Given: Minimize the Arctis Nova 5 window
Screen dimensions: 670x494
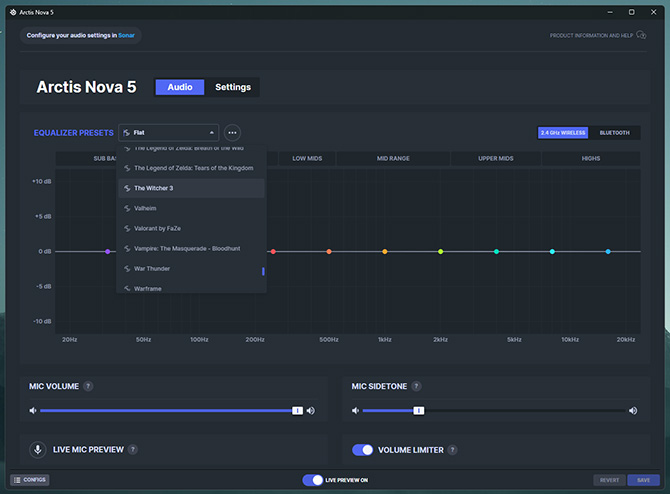Looking at the screenshot, I should 610,12.
